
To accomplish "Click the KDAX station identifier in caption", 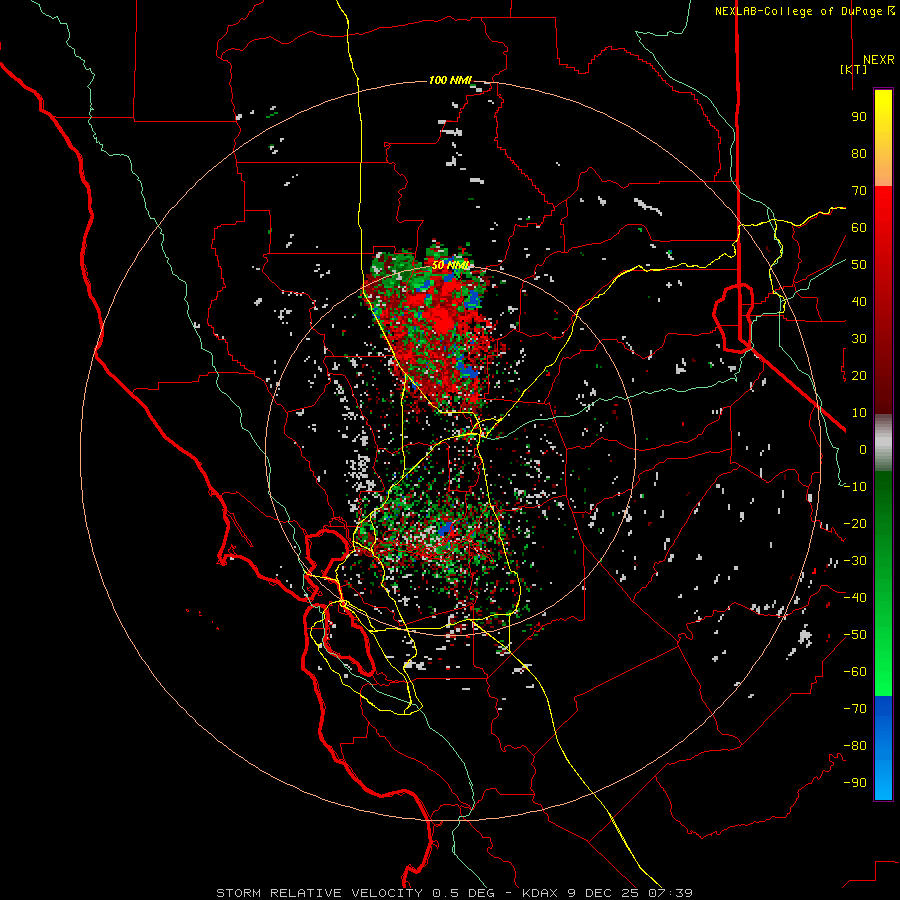I will click(541, 893).
